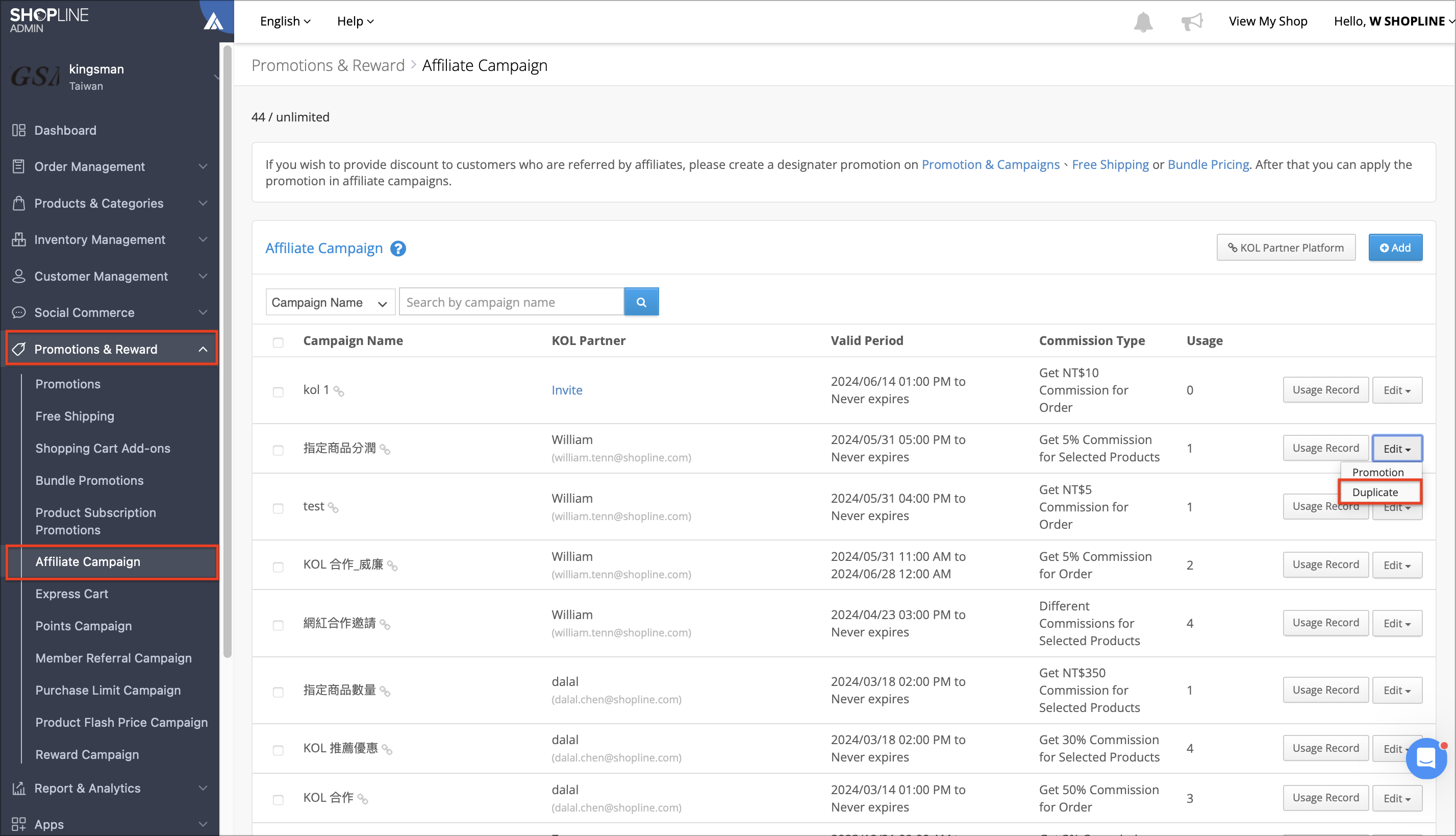Toggle the select-all campaigns checkbox
The image size is (1456, 836).
tap(279, 343)
